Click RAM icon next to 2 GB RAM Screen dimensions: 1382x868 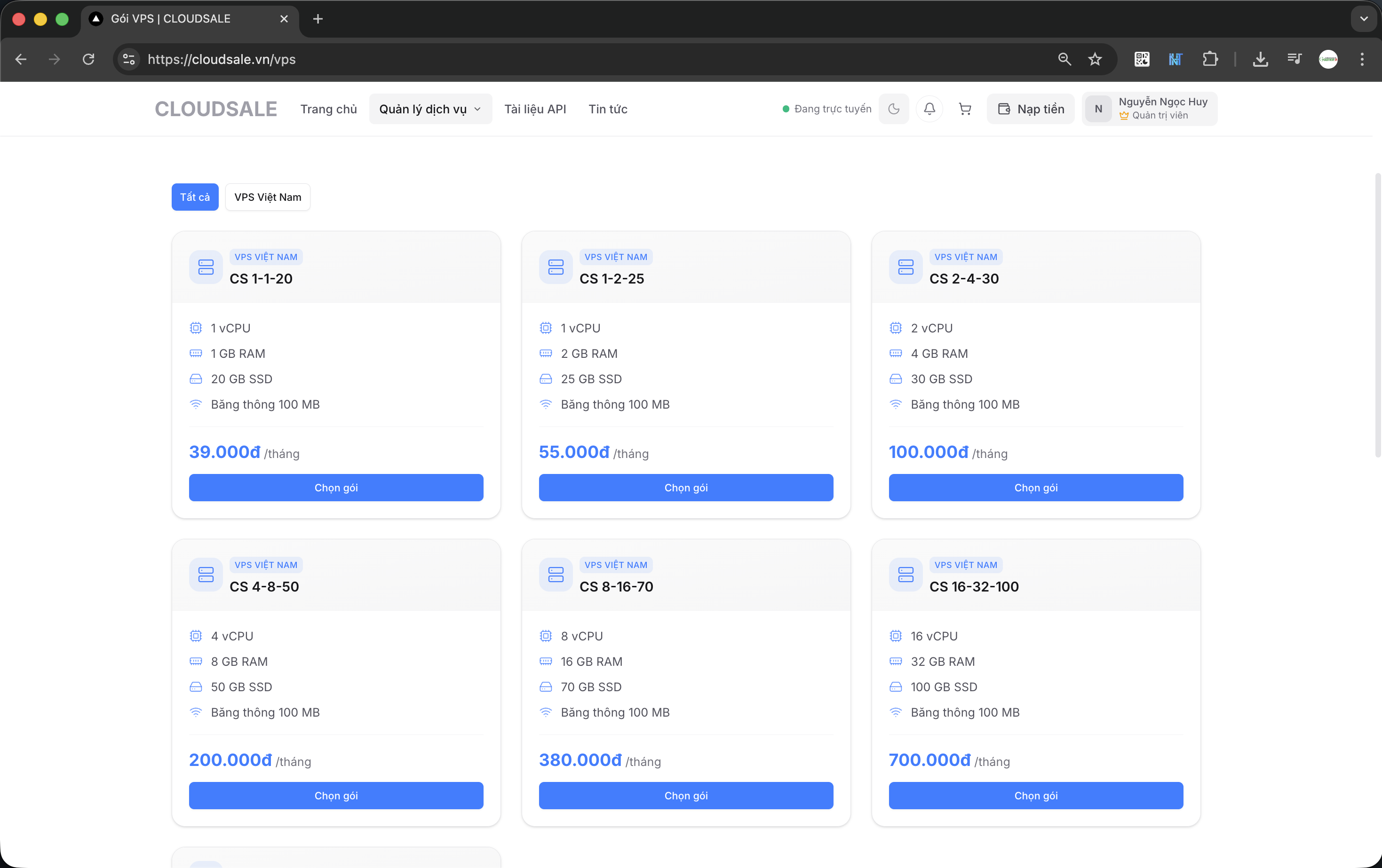coord(546,354)
